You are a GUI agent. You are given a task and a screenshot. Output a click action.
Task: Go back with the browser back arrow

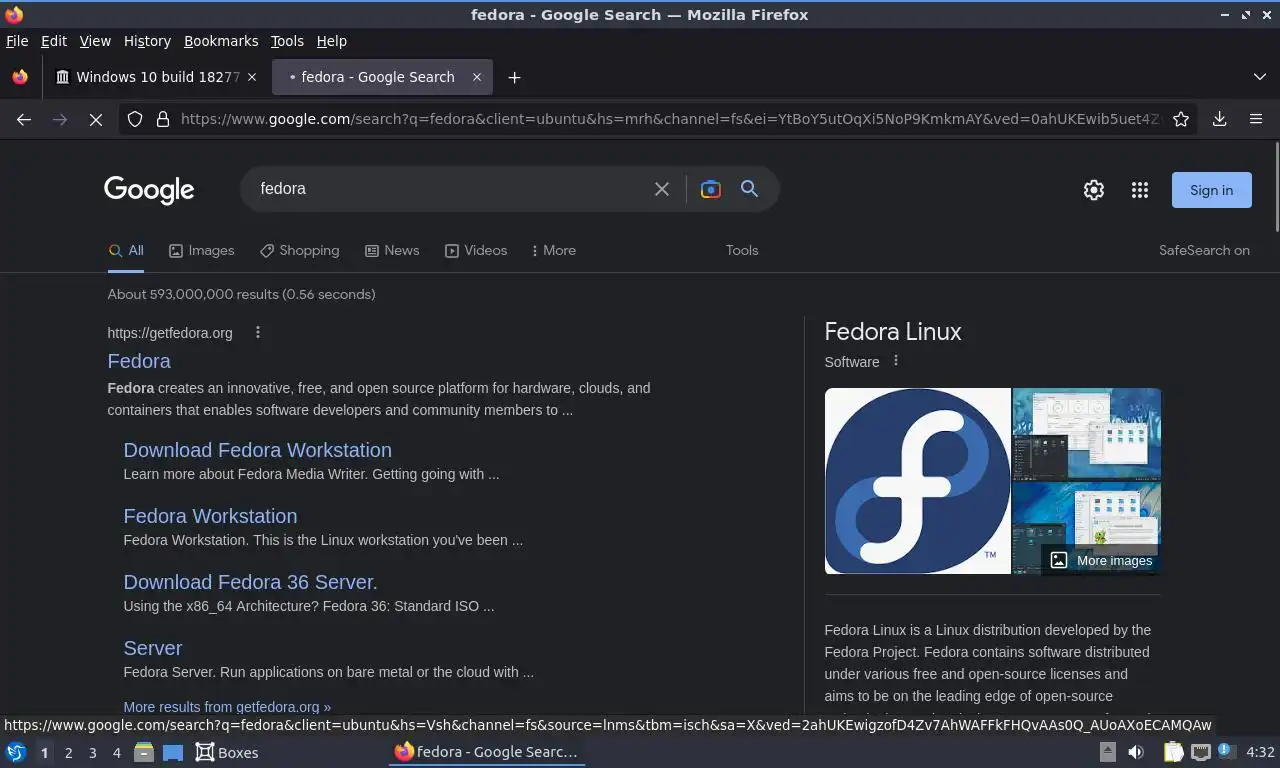coord(24,119)
